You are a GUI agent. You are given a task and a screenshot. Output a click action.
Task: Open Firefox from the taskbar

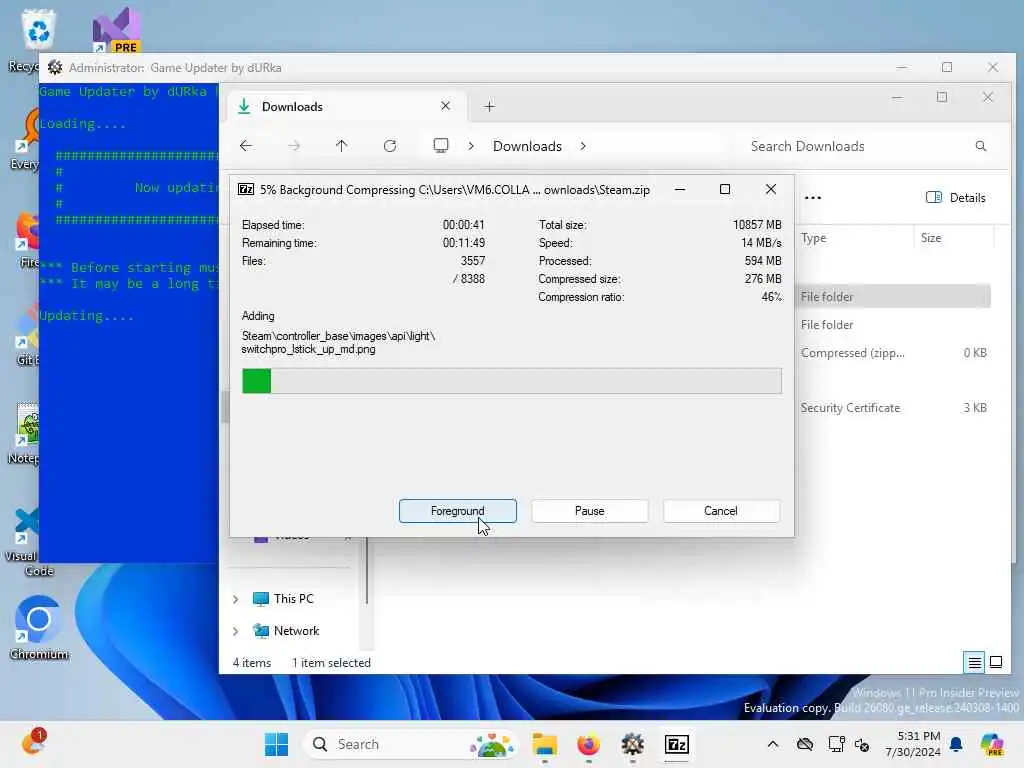[x=588, y=744]
